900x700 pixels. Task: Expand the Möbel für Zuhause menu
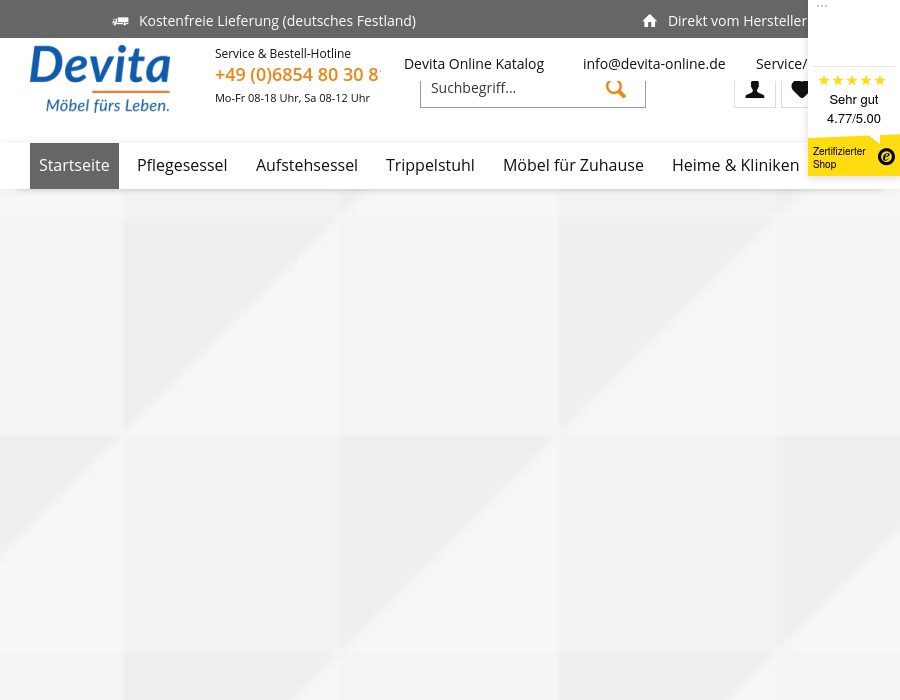point(573,165)
